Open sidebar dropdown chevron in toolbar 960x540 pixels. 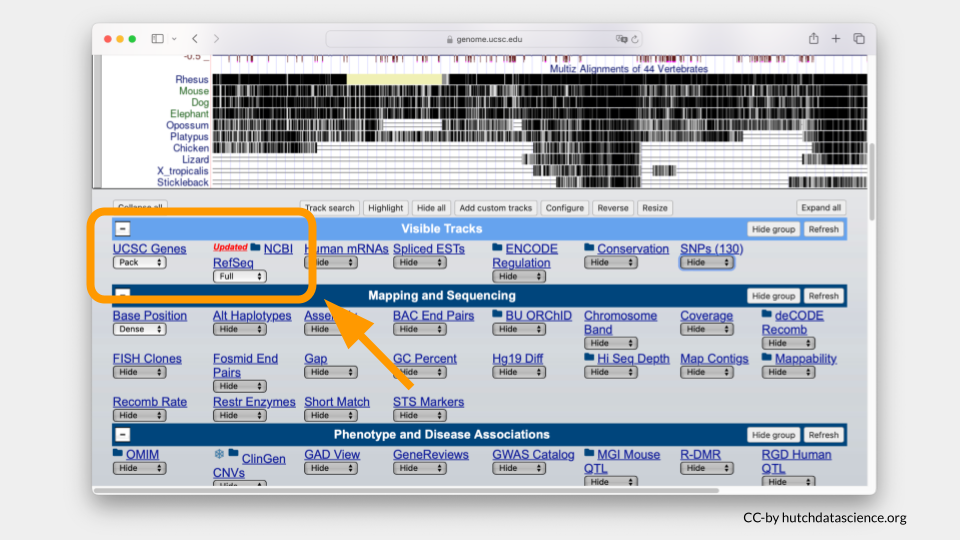point(174,39)
